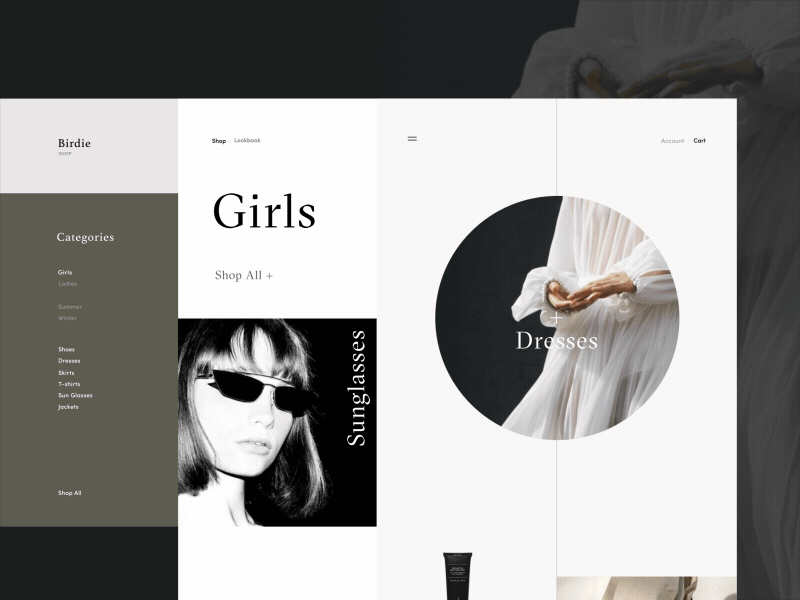This screenshot has width=800, height=600.
Task: Click the Shop All + link
Action: point(244,276)
